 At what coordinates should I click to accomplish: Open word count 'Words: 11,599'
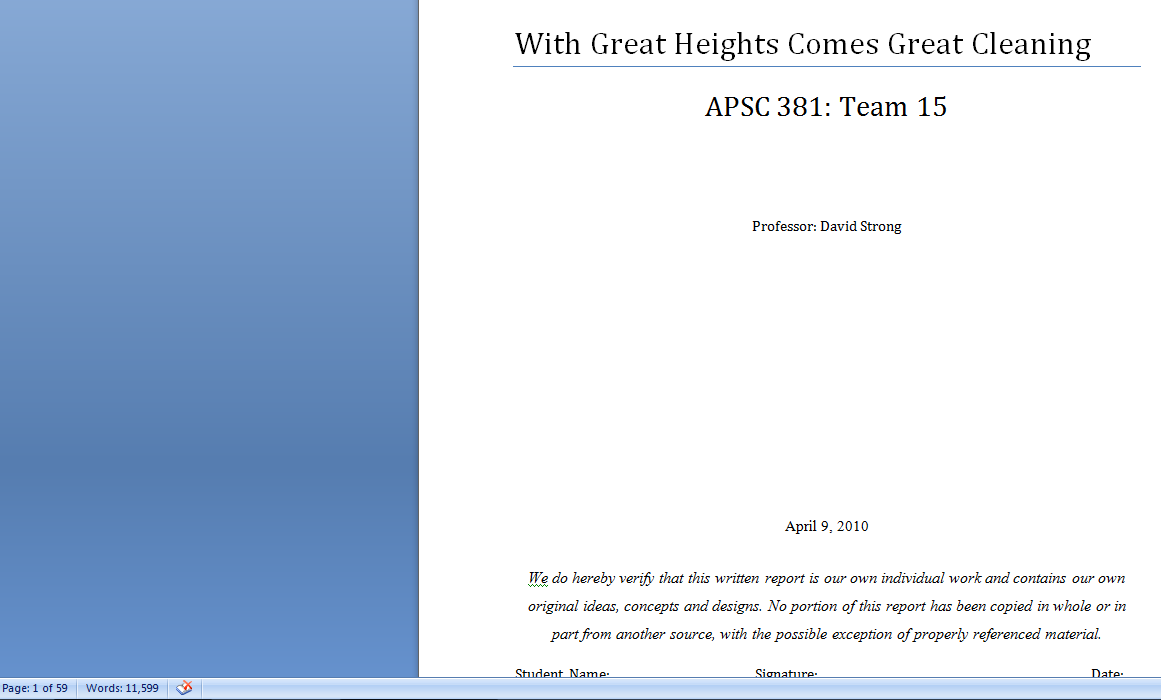[122, 688]
